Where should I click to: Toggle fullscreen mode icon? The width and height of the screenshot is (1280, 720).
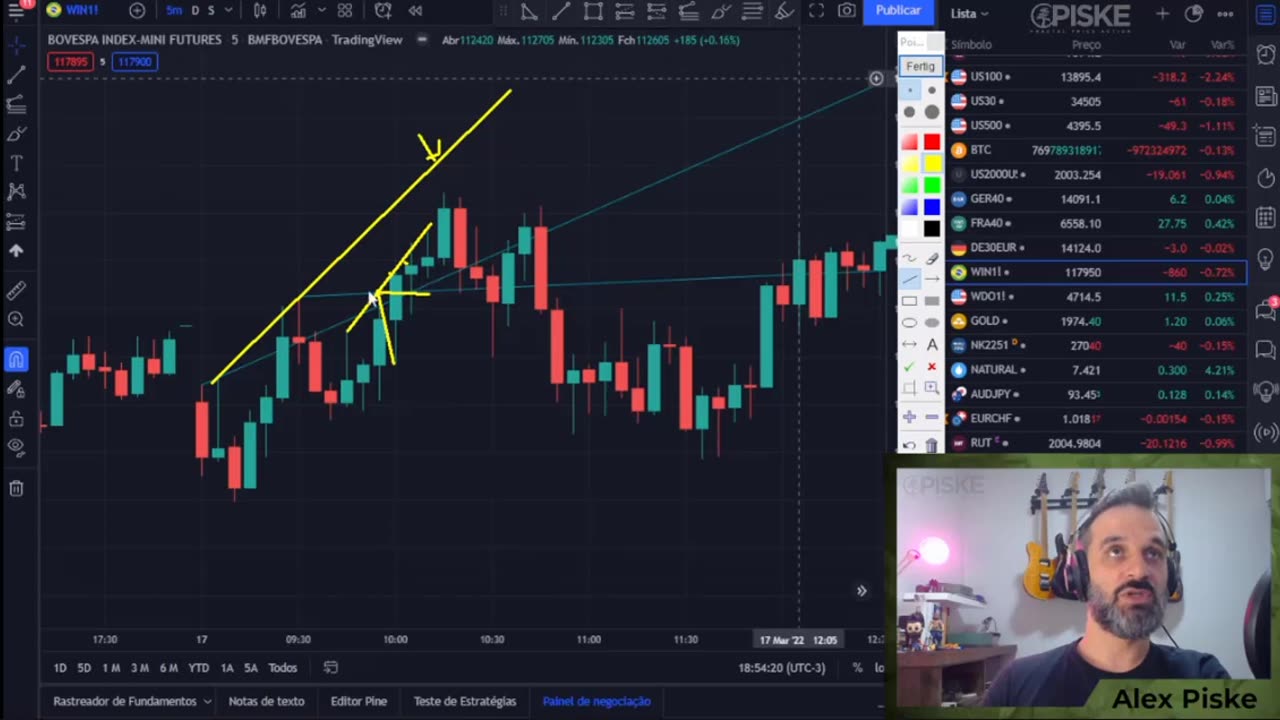(816, 10)
